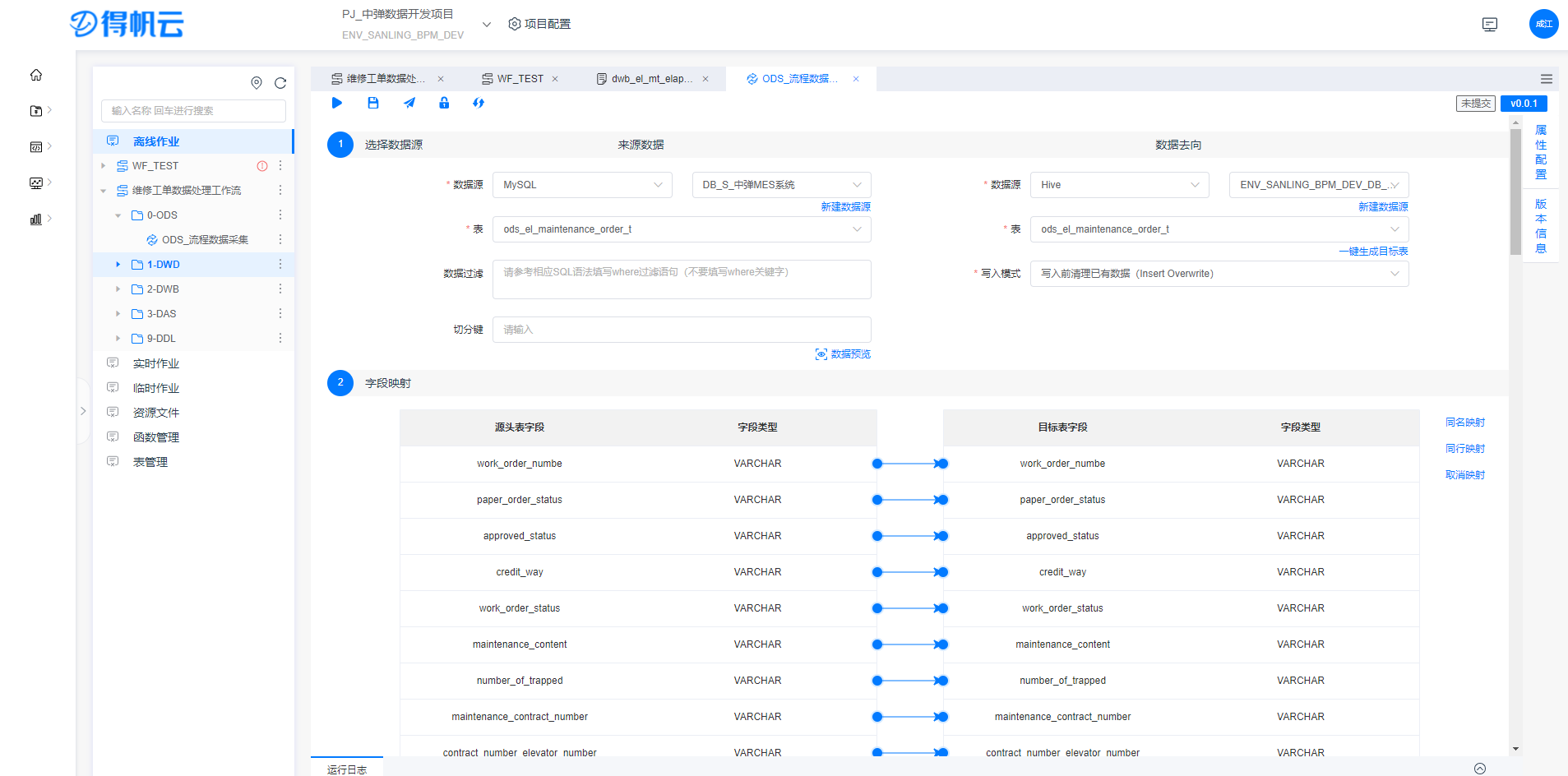Close the dwb_el_mt_elap tab
The image size is (1568, 776).
tap(705, 79)
